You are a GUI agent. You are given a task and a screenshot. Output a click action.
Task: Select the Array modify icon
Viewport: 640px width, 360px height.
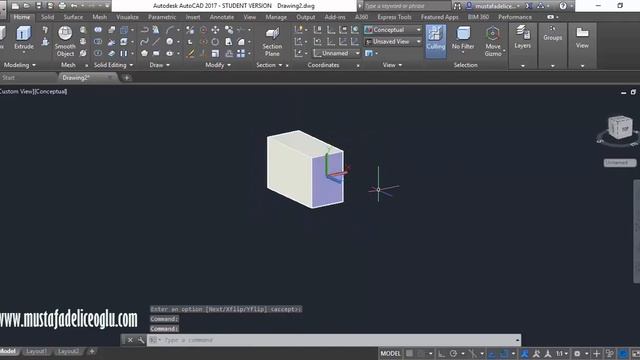(x=241, y=53)
